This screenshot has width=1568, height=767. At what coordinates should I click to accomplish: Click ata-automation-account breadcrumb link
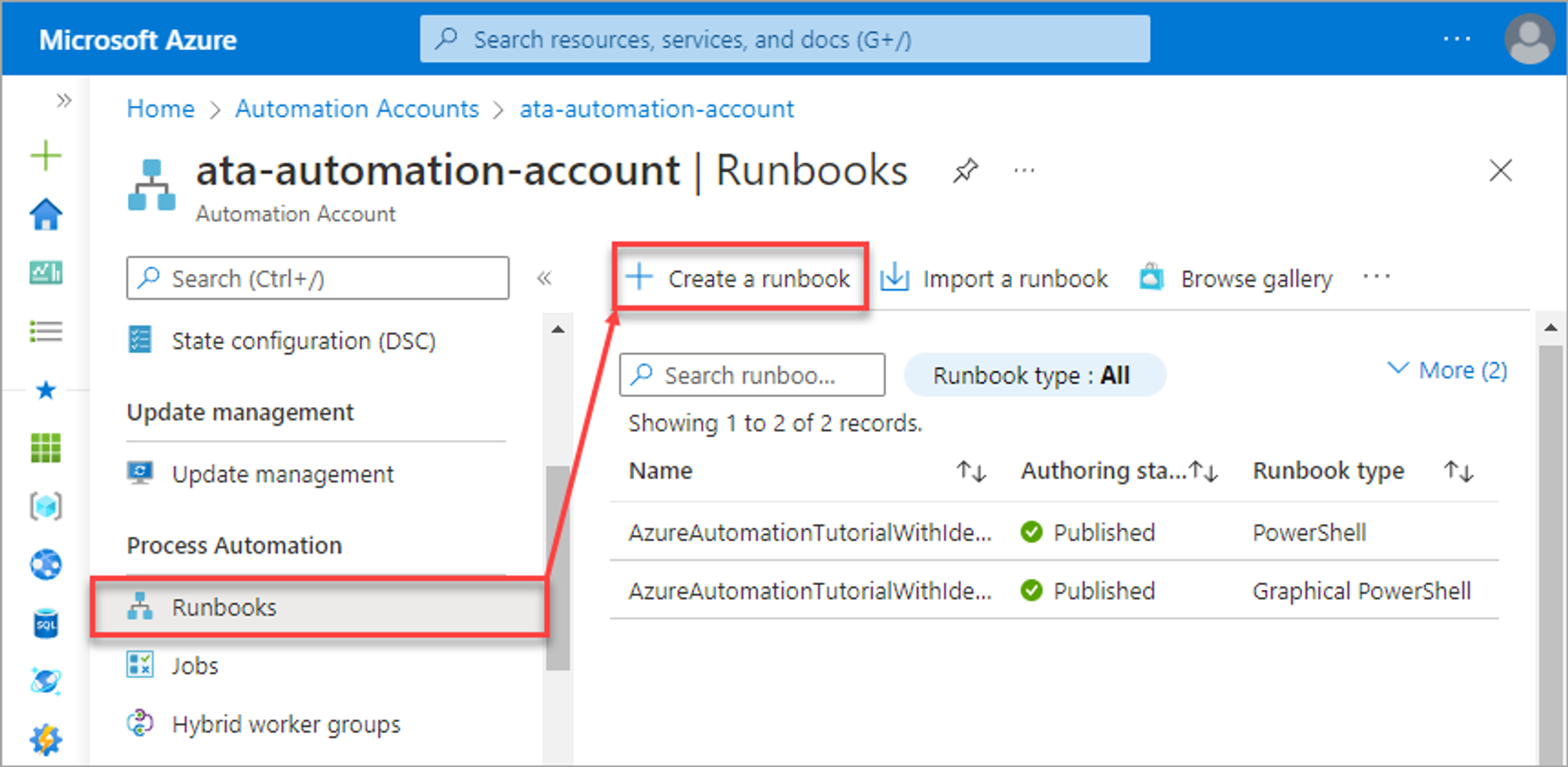[657, 109]
